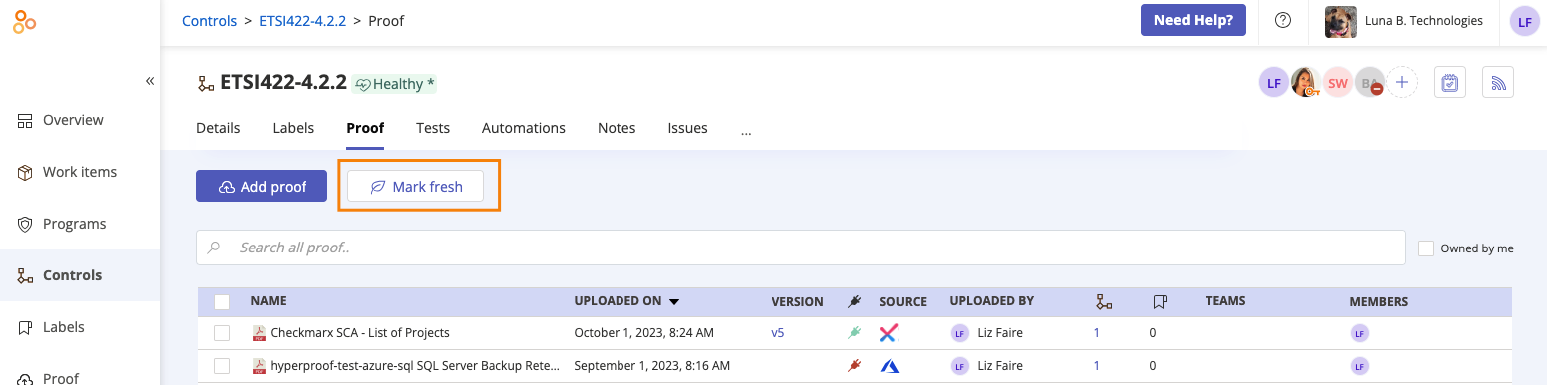Switch to the Automations tab
Image resolution: width=1547 pixels, height=385 pixels.
tap(524, 128)
